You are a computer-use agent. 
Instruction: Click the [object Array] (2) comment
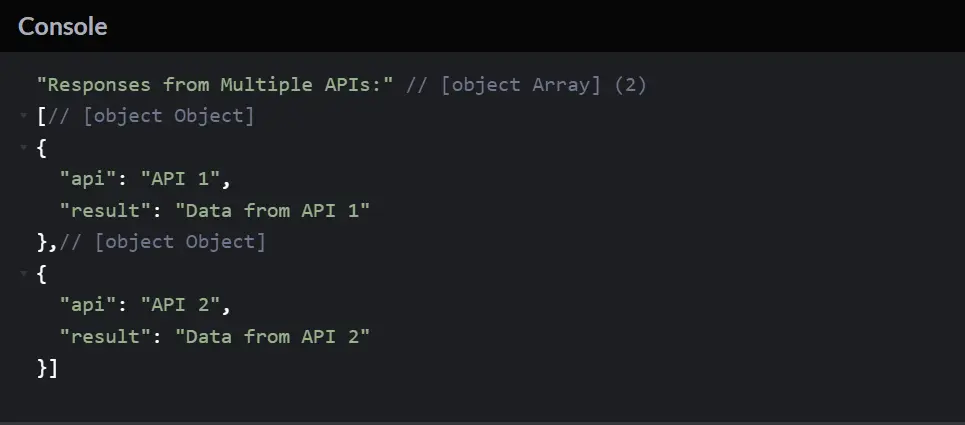coord(526,85)
